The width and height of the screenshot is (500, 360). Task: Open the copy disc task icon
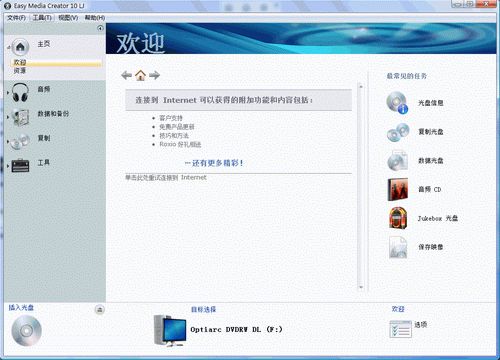point(398,132)
